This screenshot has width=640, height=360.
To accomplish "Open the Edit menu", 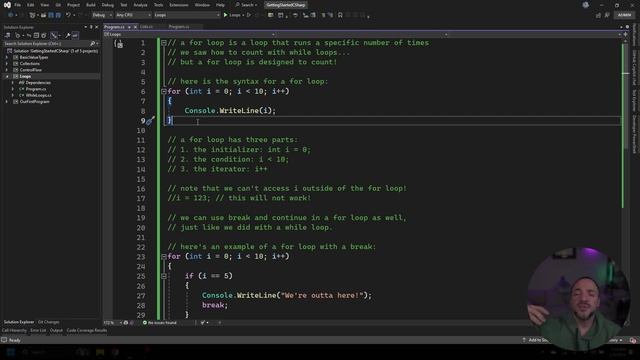I will tap(31, 5).
